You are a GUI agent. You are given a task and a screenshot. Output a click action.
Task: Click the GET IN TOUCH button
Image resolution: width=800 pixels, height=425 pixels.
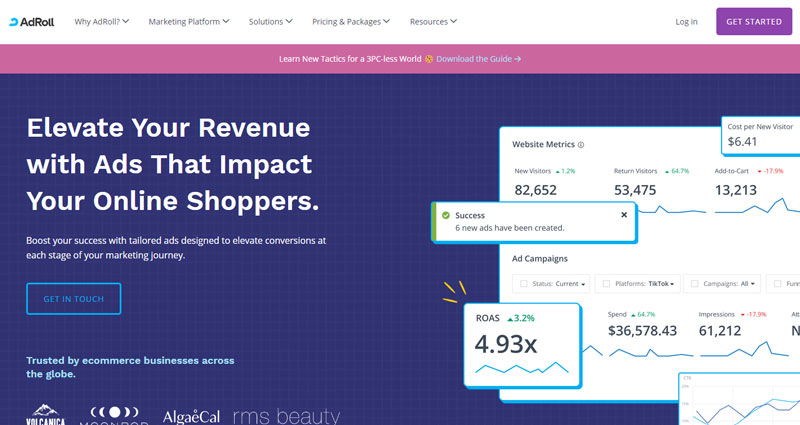tap(73, 299)
